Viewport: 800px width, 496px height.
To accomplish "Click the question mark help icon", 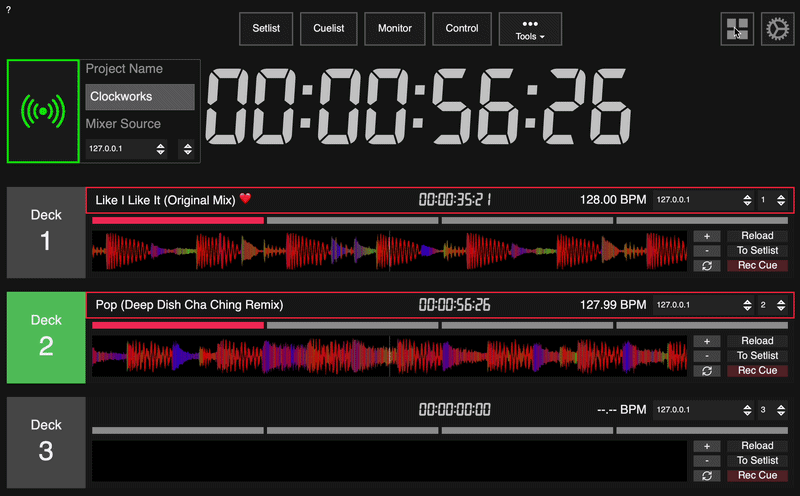I will [x=8, y=10].
